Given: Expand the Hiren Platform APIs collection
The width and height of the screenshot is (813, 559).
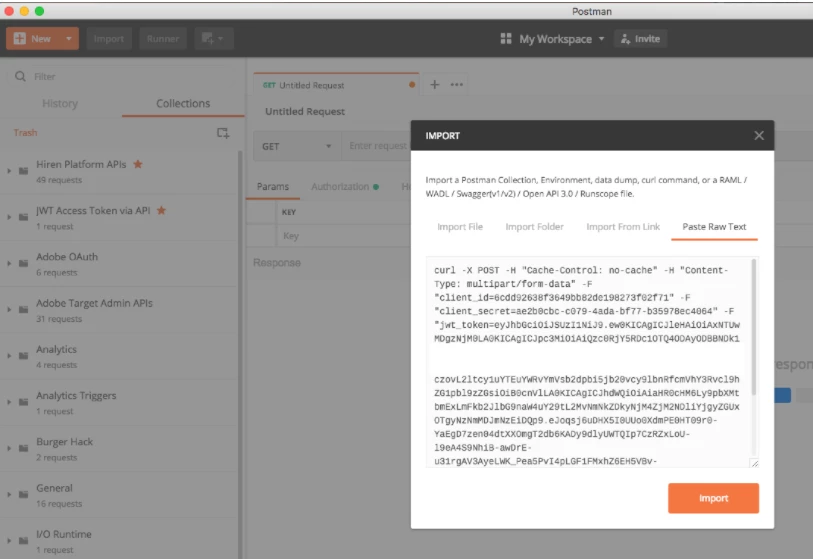Looking at the screenshot, I should [9, 171].
